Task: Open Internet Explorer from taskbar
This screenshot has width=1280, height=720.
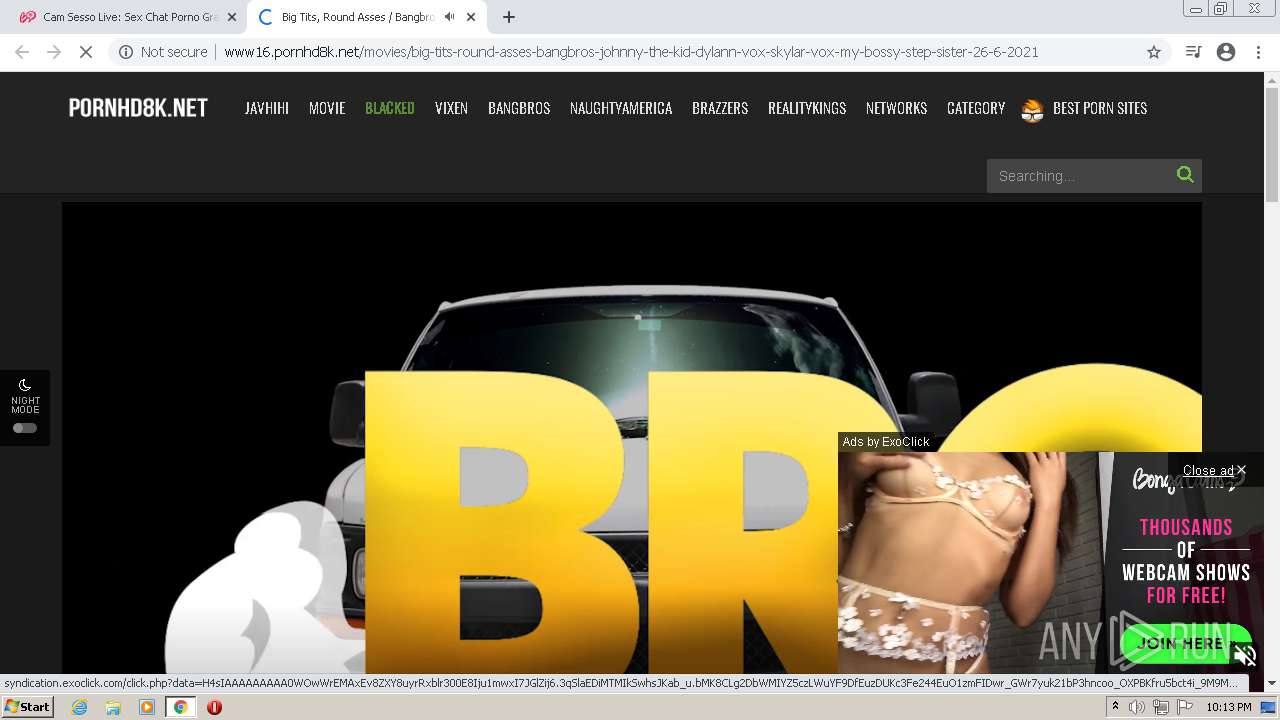Action: (x=80, y=707)
